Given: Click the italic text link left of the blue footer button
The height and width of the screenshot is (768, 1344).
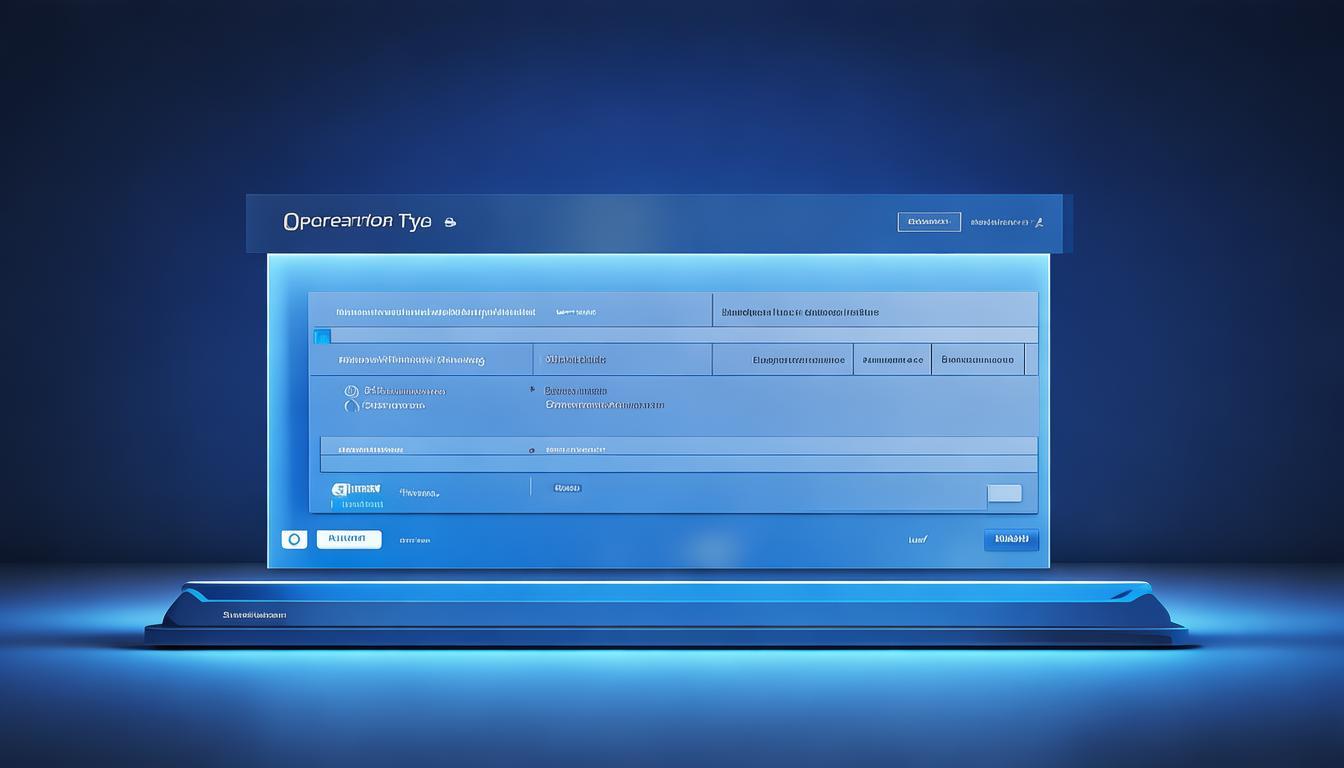Looking at the screenshot, I should 917,540.
